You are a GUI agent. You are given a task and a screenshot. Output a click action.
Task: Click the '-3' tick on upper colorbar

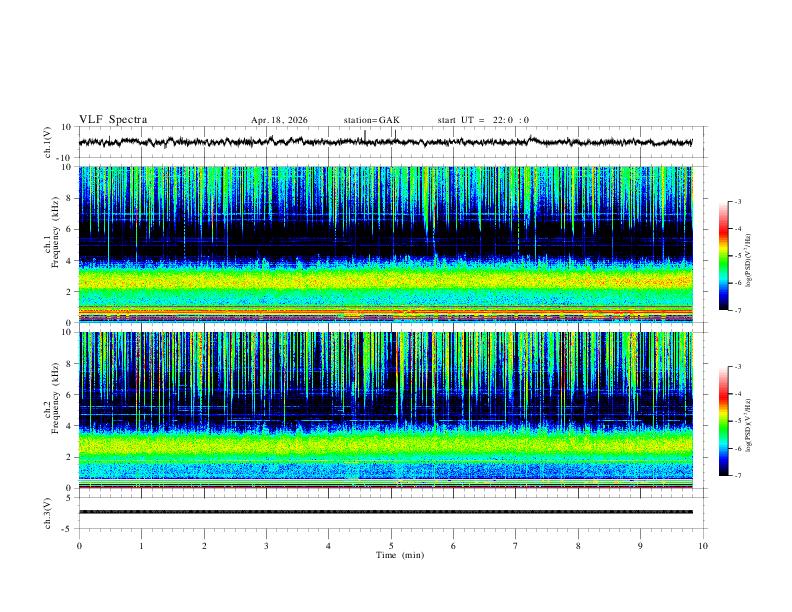[x=737, y=201]
